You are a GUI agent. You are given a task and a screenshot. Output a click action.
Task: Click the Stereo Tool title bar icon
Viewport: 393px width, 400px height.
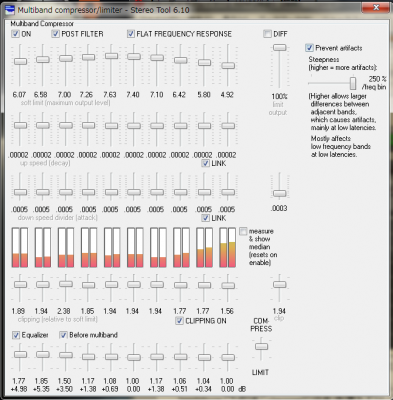10,10
